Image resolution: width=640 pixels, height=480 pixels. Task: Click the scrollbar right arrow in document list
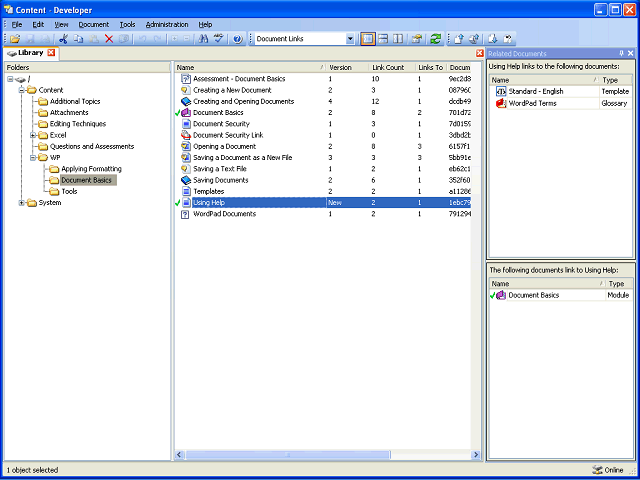click(476, 455)
